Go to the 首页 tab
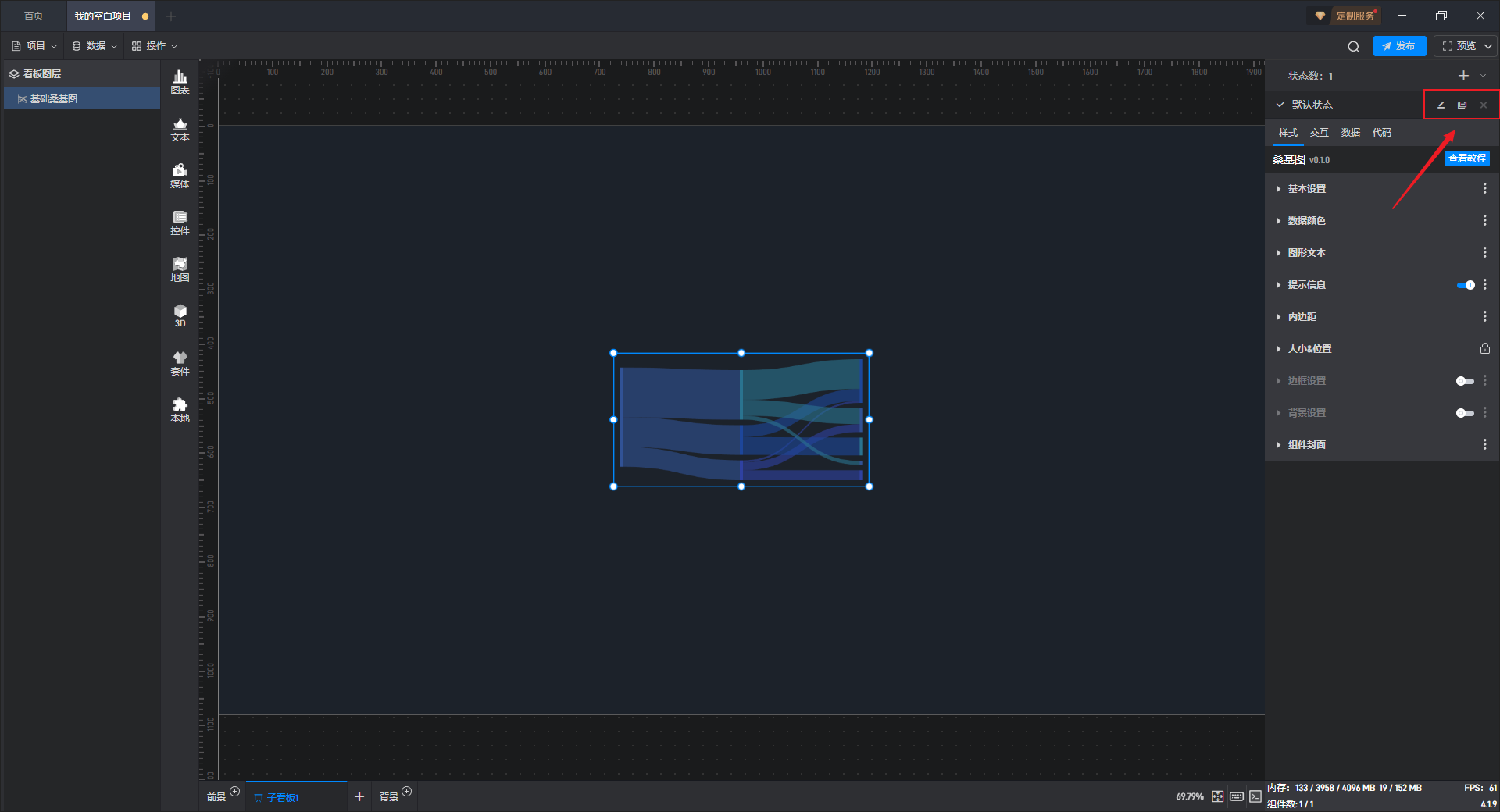 click(34, 16)
